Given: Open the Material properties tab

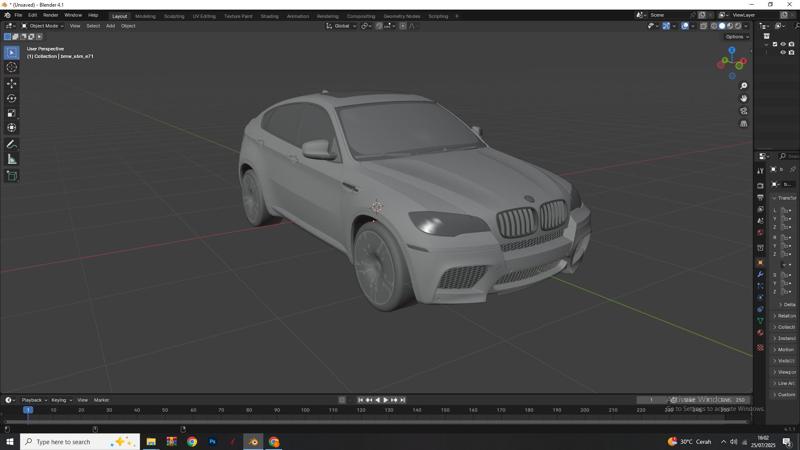Looking at the screenshot, I should [760, 333].
